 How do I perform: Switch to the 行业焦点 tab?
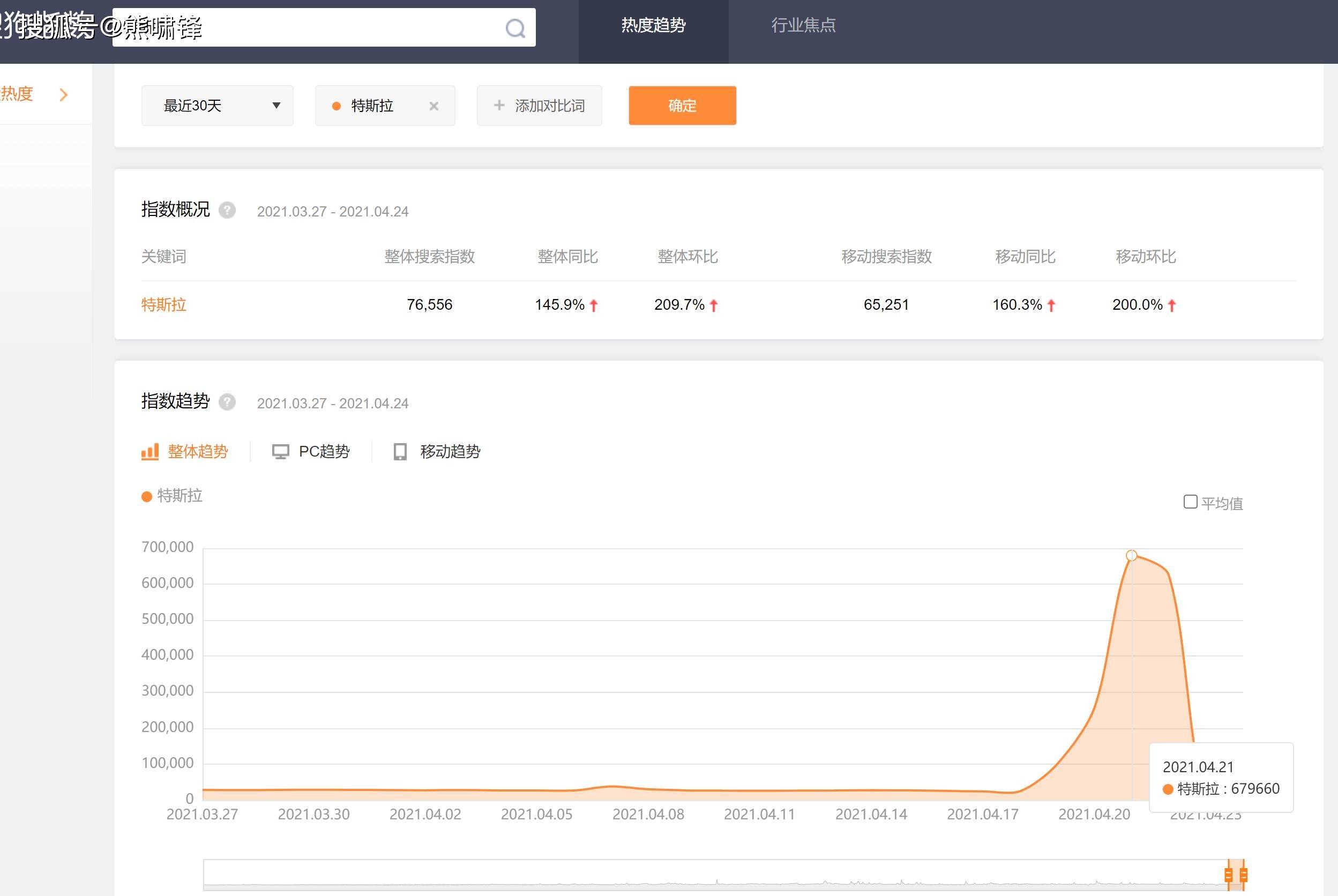(803, 25)
